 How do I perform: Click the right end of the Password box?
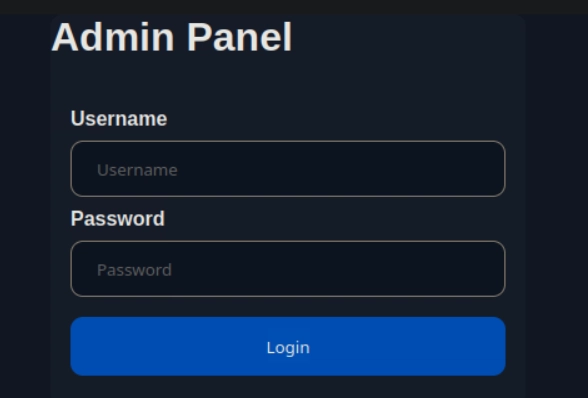pyautogui.click(x=488, y=269)
